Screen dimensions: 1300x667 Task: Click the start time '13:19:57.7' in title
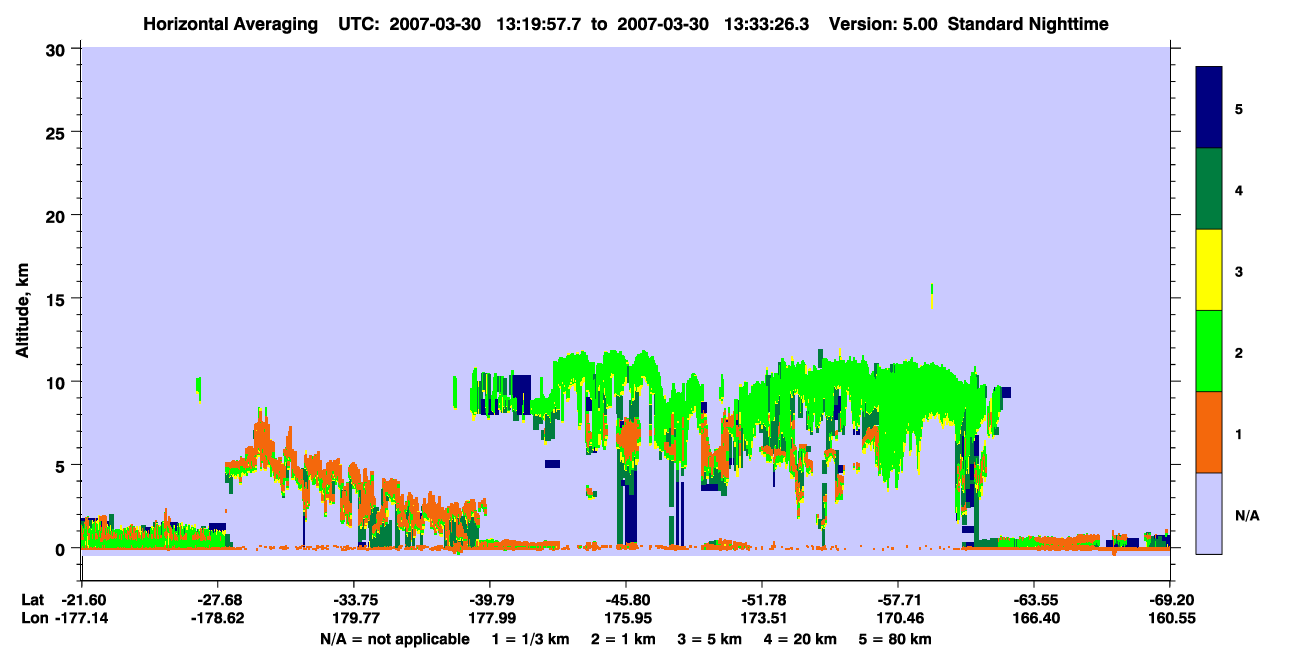point(541,23)
